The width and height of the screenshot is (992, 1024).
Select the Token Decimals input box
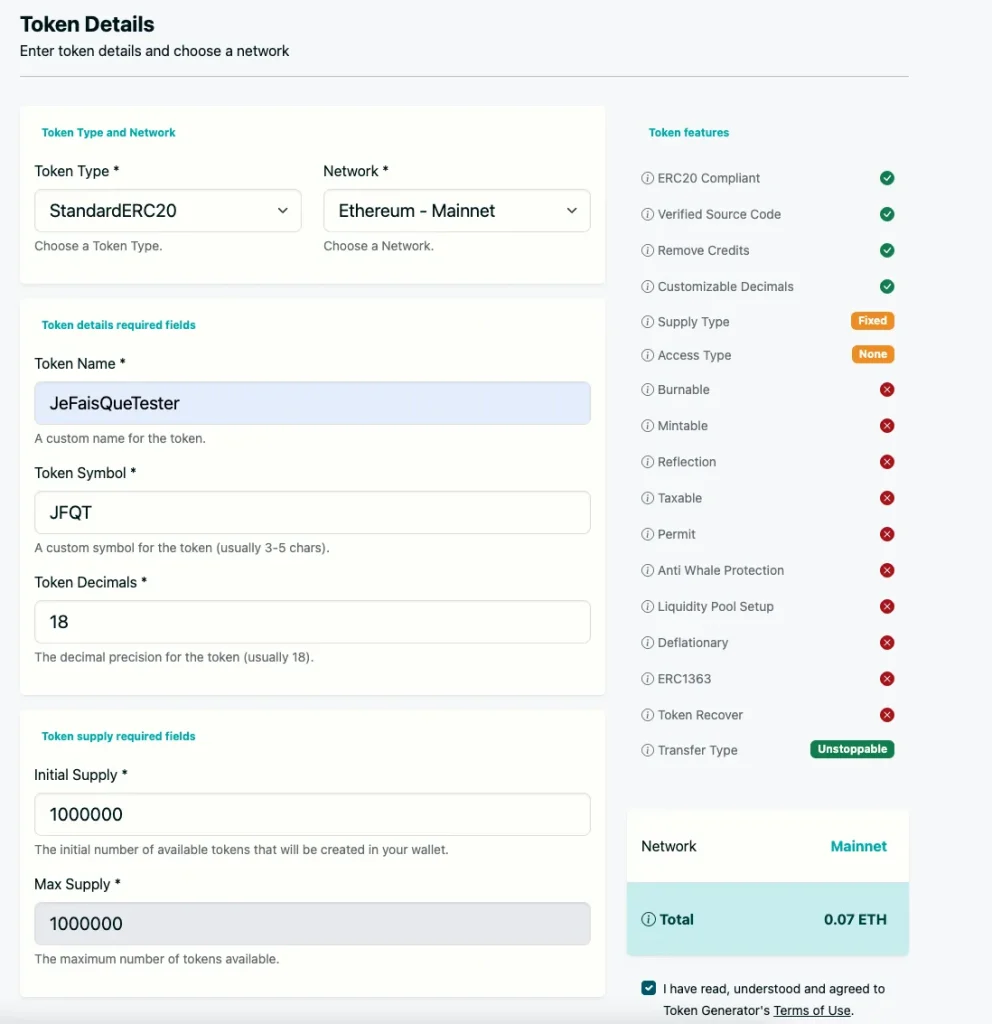click(x=312, y=622)
